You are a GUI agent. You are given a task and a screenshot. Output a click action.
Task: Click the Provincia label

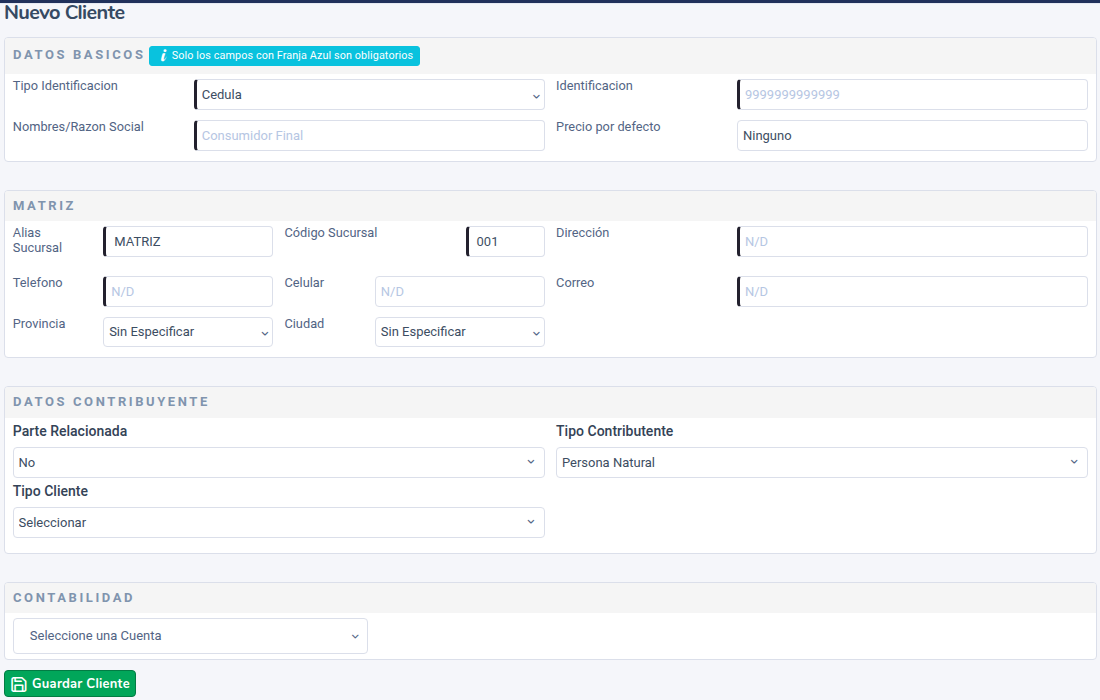pyautogui.click(x=39, y=324)
